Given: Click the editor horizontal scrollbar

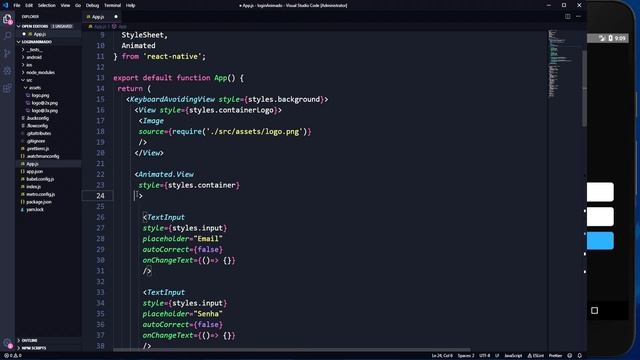Looking at the screenshot, I should [x=292, y=350].
